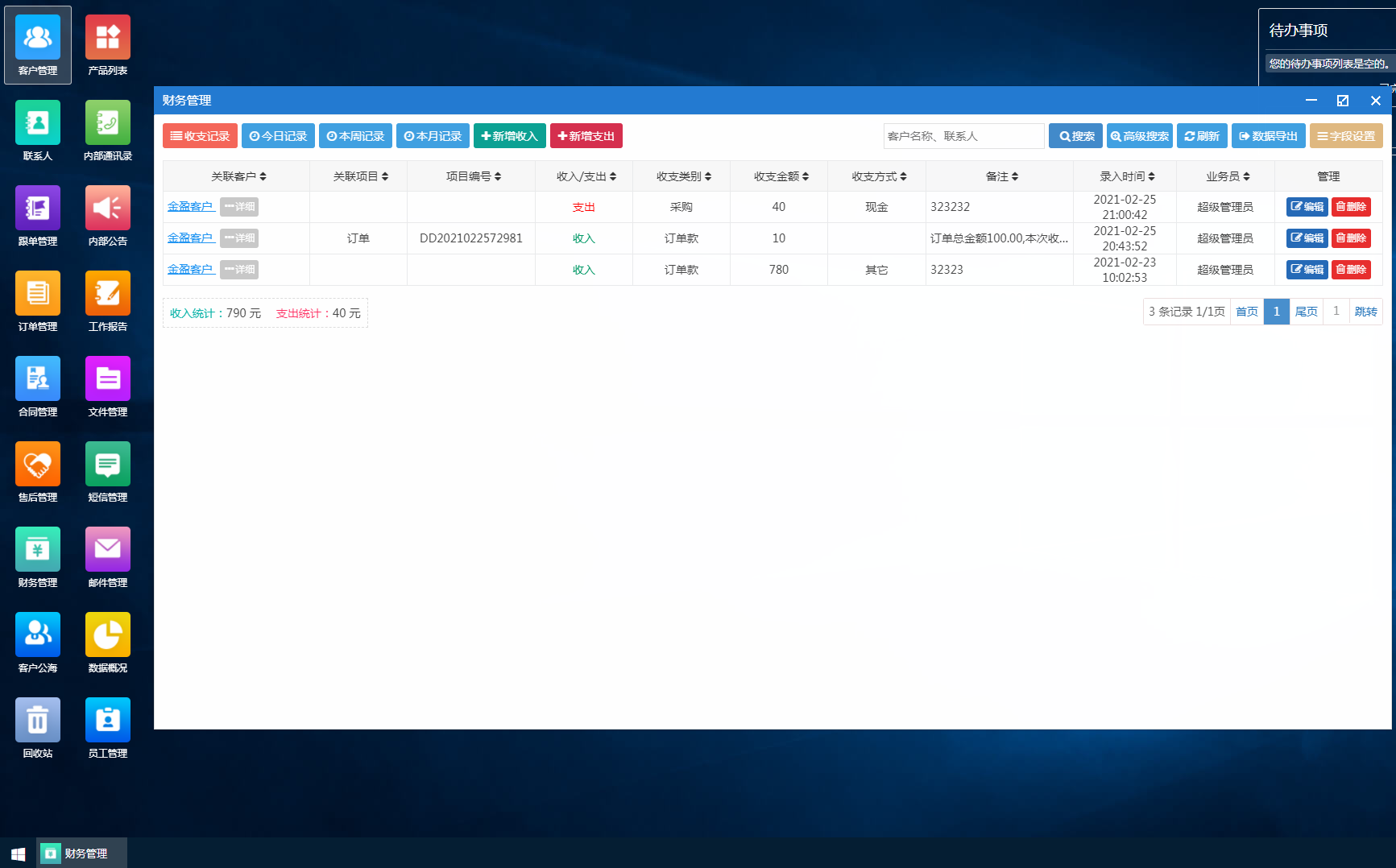Screen dimensions: 1396x868
Task: Click 详细 button in 采购 row
Action: coord(239,207)
